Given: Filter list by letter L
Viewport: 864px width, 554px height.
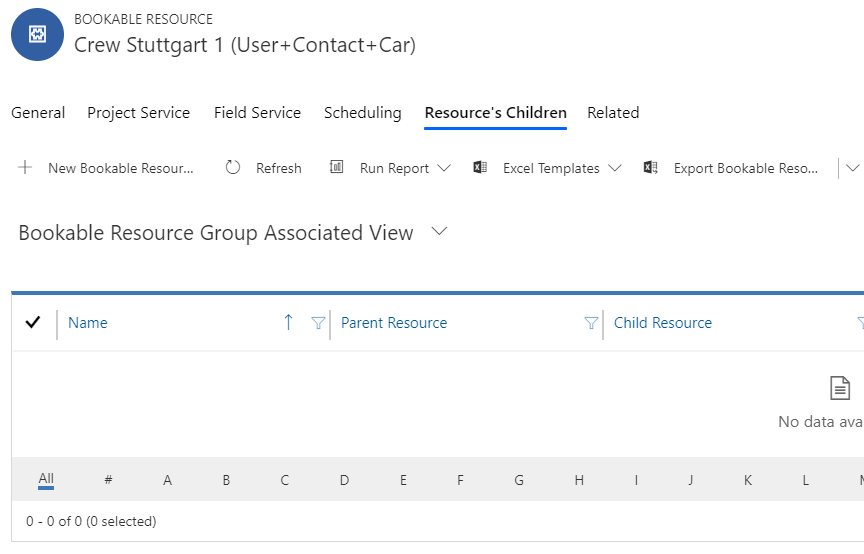Looking at the screenshot, I should click(806, 480).
